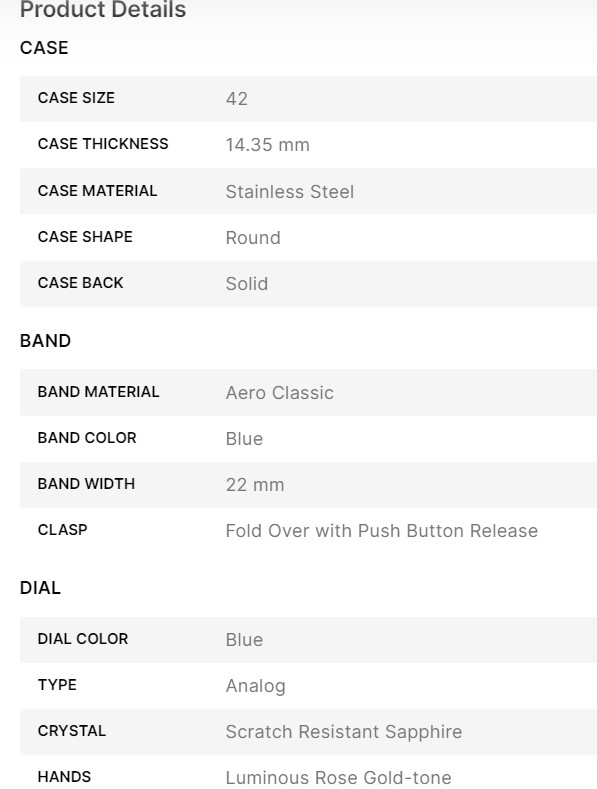The width and height of the screenshot is (597, 789).
Task: Select the Fold Over with Push Button Release text
Action: click(382, 531)
